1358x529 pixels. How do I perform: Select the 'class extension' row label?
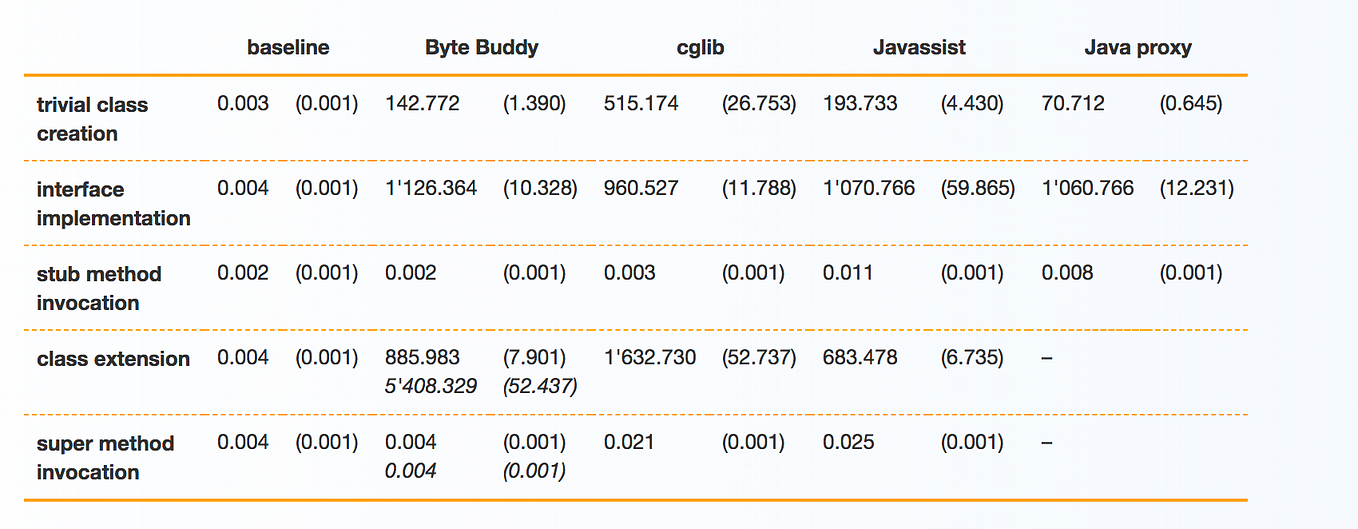coord(113,359)
